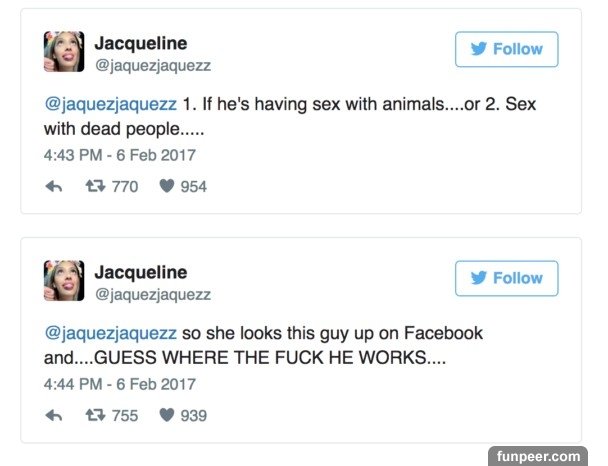
Task: Open Jacqueline's name in the second tweet
Action: [140, 272]
